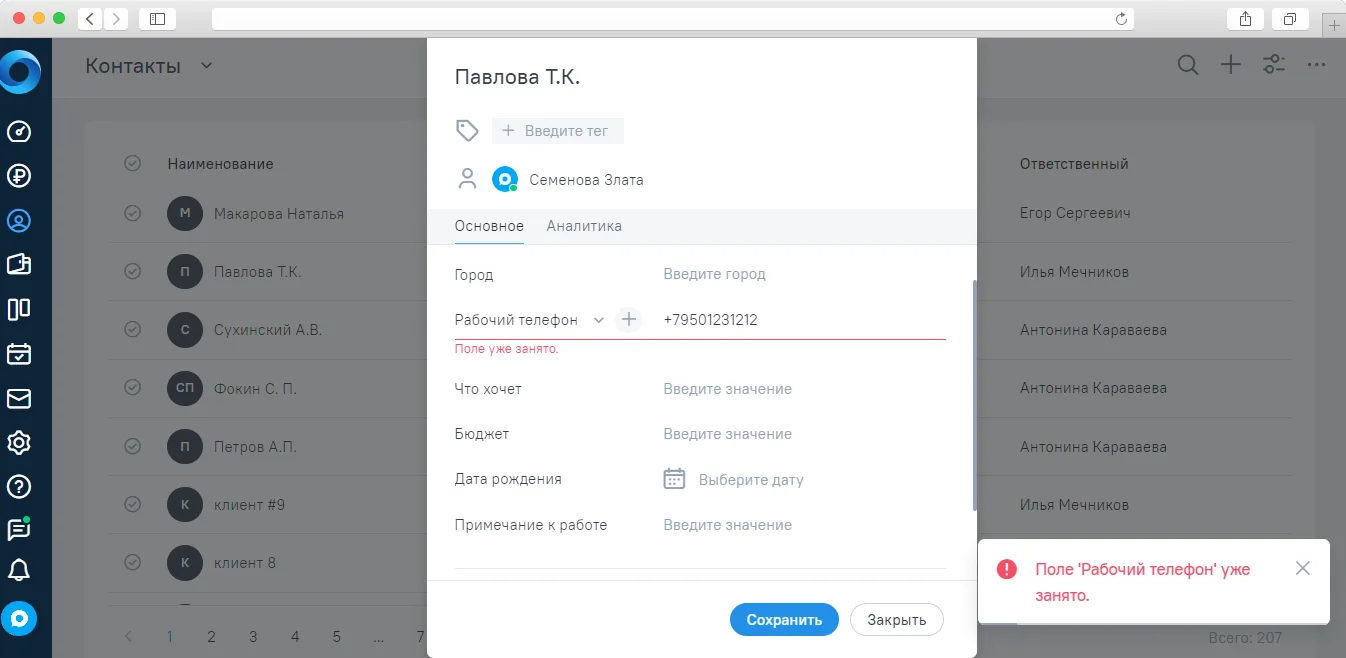The width and height of the screenshot is (1346, 658).
Task: Open the contacts person icon in sidebar
Action: (19, 221)
